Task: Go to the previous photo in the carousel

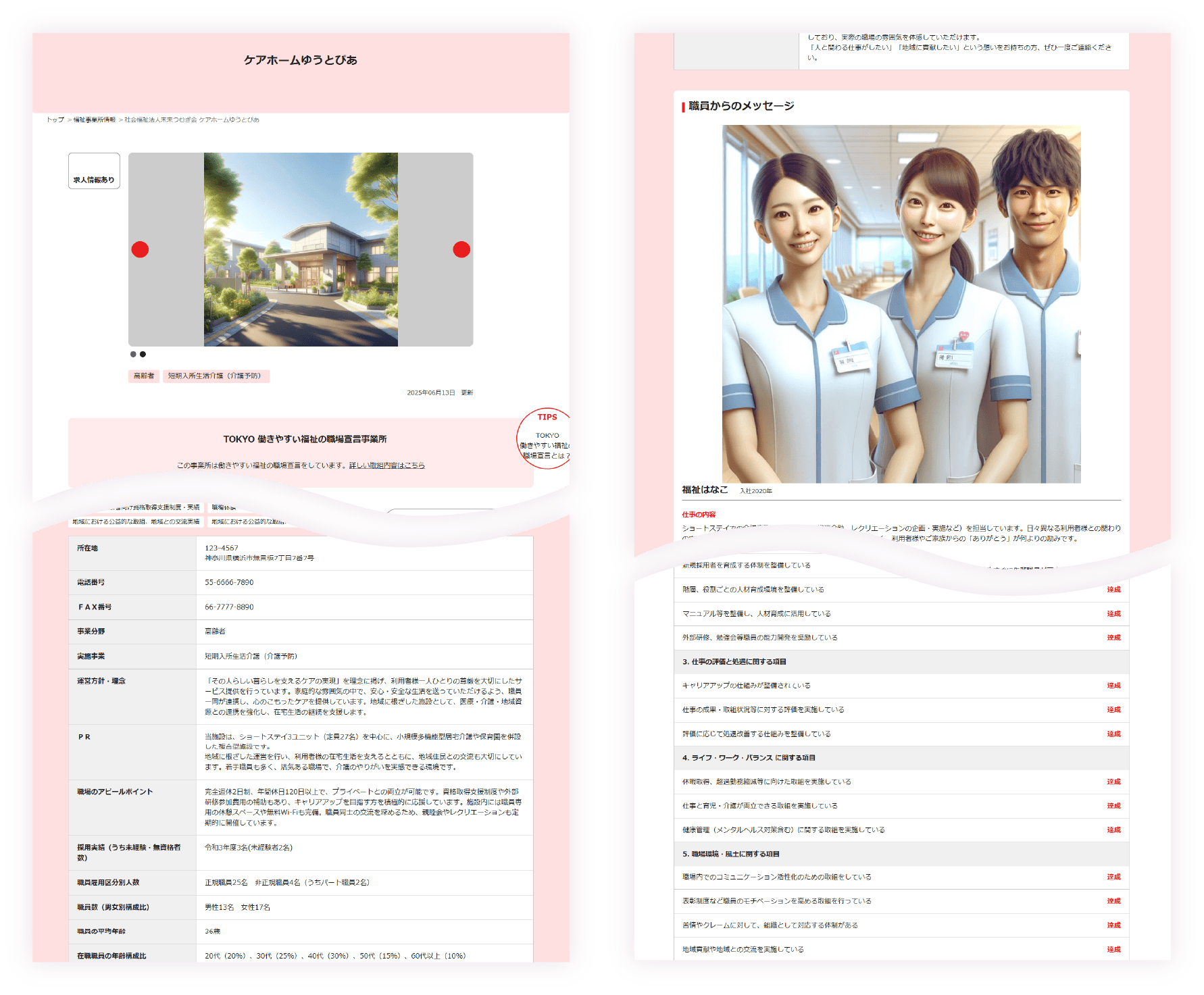Action: coord(140,249)
